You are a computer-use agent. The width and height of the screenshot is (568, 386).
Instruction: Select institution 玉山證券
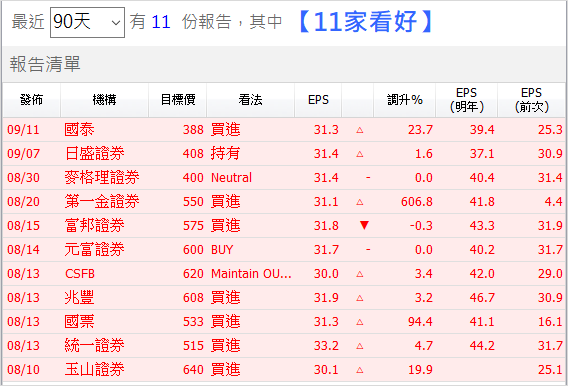[x=95, y=369]
